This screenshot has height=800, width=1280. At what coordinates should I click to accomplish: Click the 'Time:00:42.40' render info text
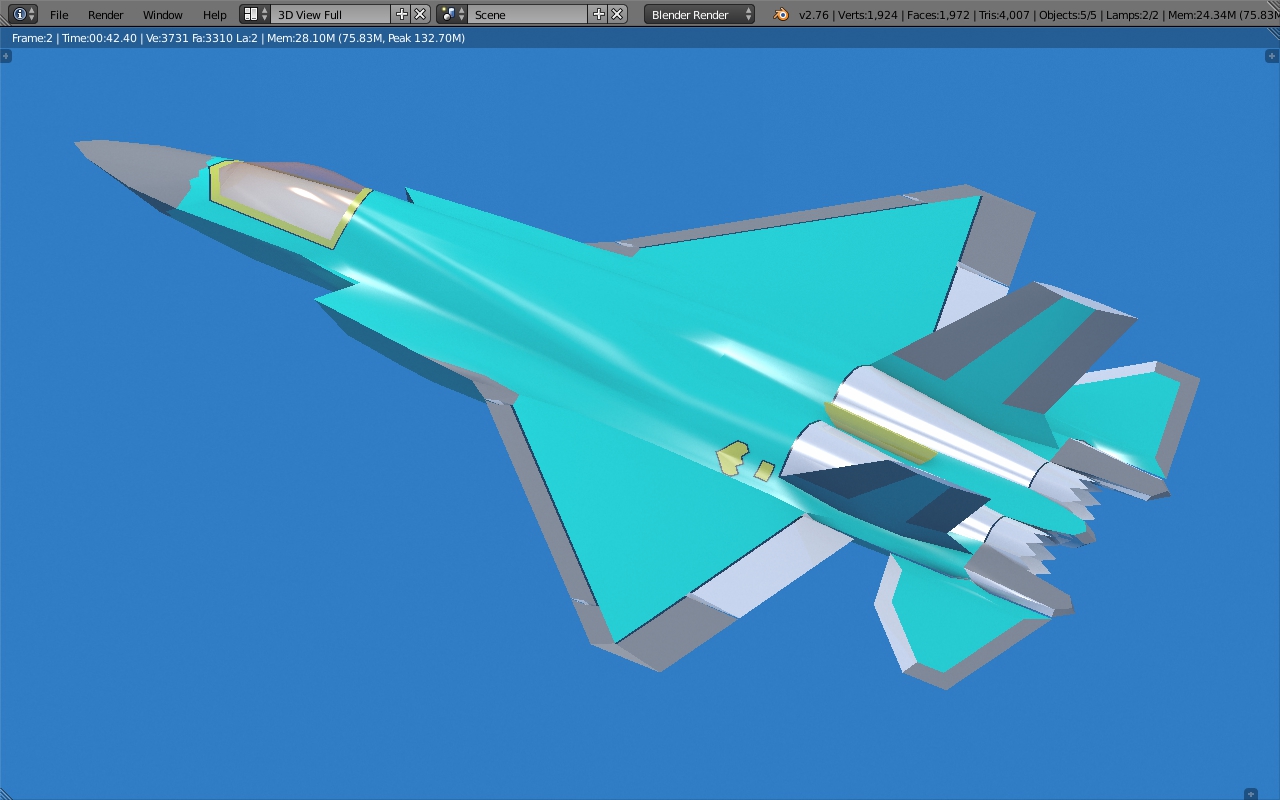[x=99, y=38]
